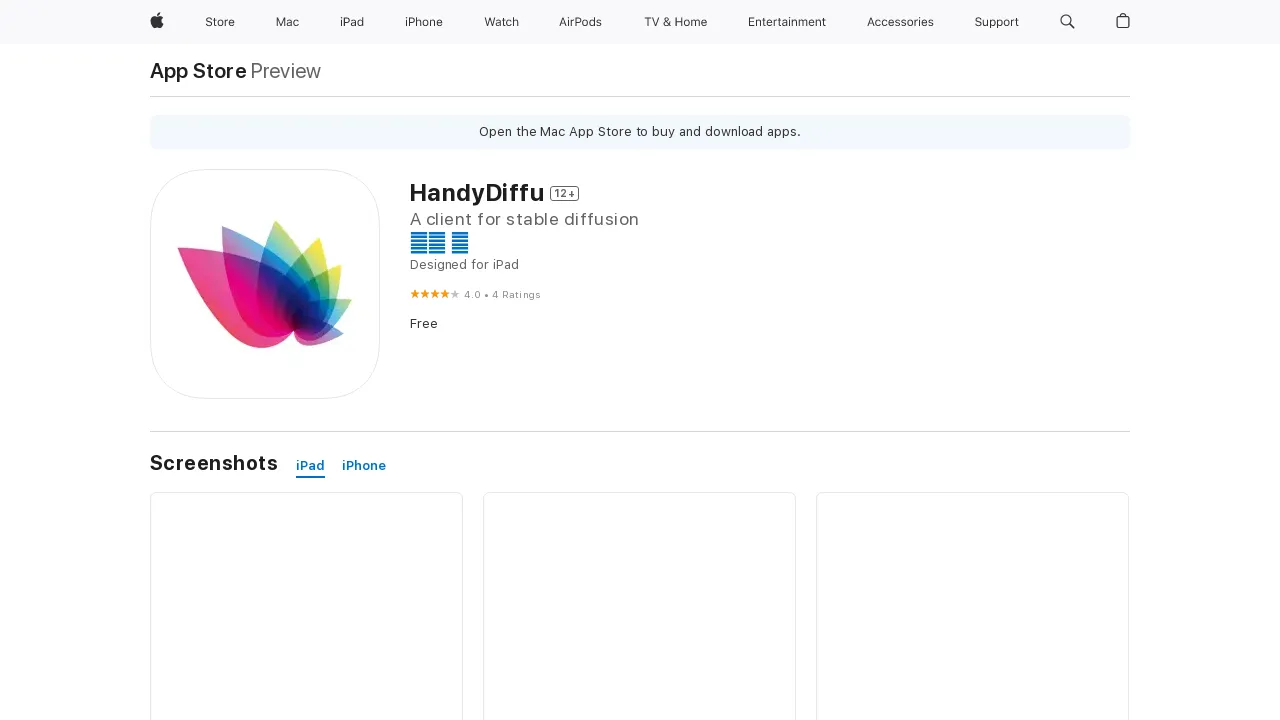Click the '4.0 • 4 Ratings' text
Screen dimensions: 1280x720
click(x=502, y=295)
